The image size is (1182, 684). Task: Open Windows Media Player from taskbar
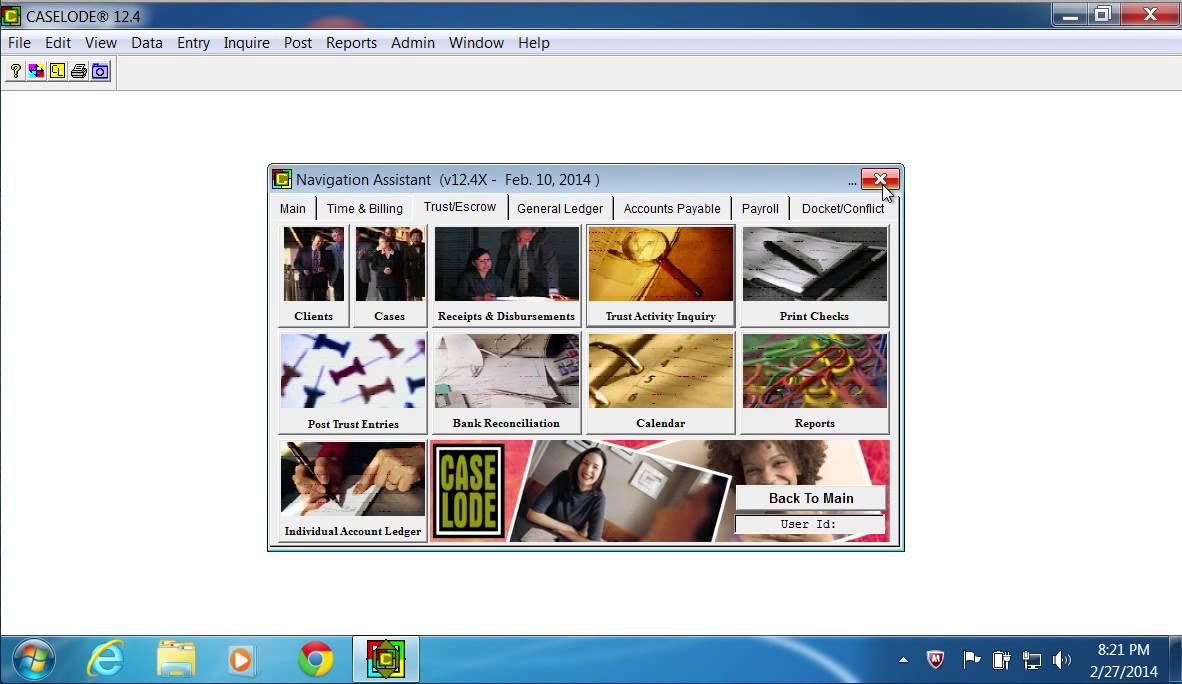point(240,660)
